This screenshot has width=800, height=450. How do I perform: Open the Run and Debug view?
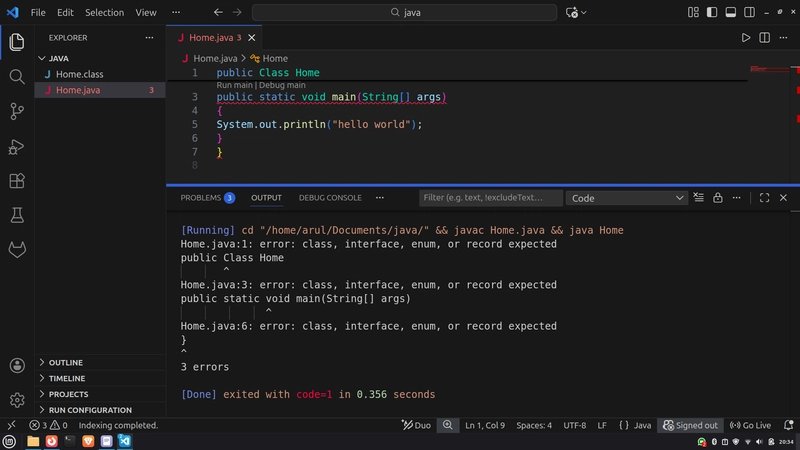click(x=16, y=146)
